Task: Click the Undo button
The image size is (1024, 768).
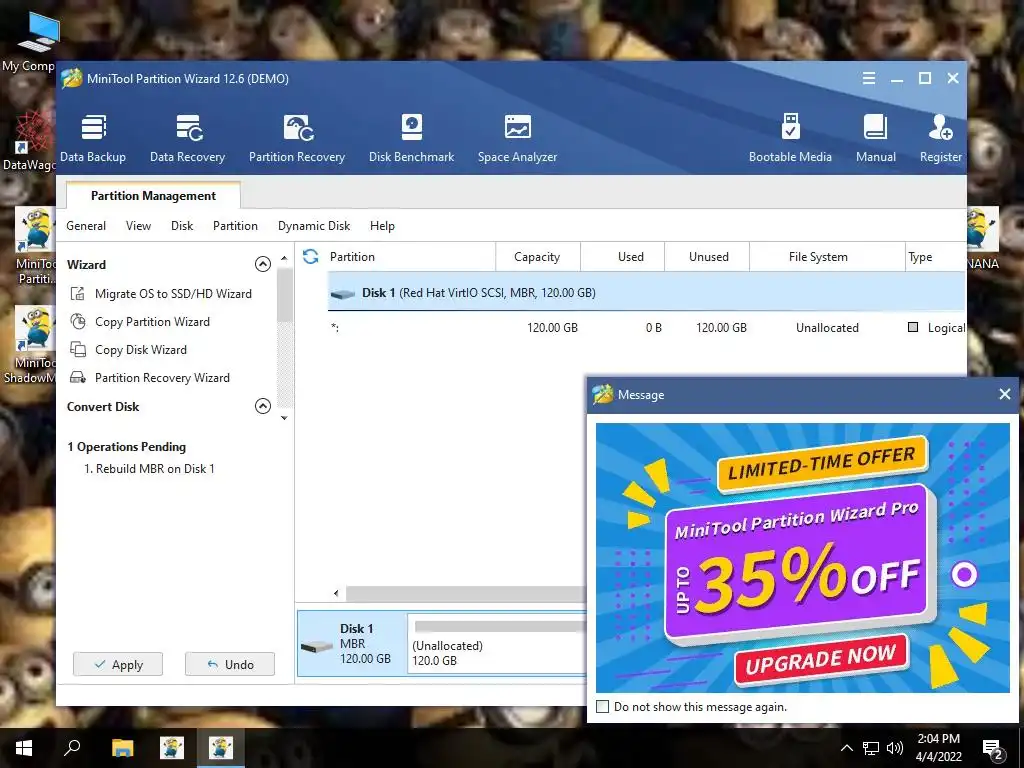Action: pos(230,664)
